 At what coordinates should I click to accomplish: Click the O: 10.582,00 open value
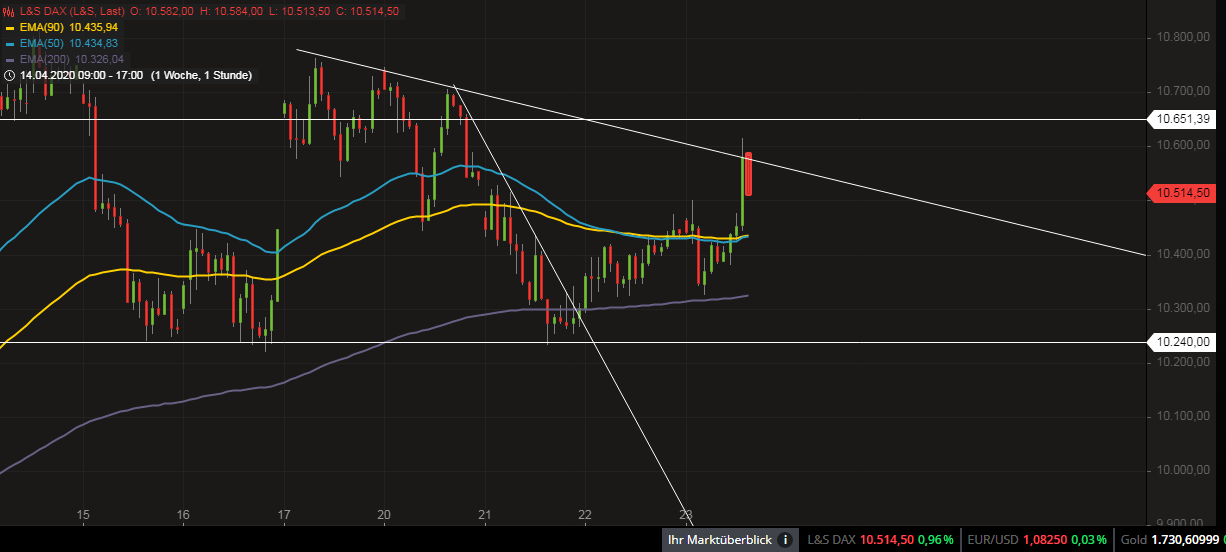[161, 11]
